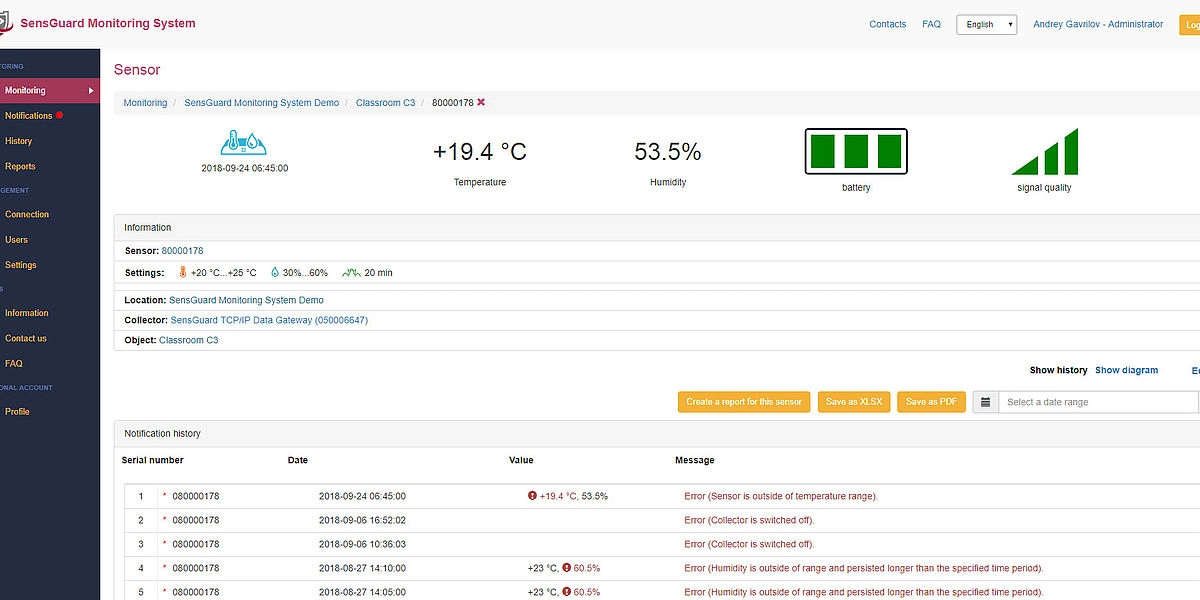This screenshot has height=600, width=1200.
Task: Click the calendar icon beside date range
Action: coord(985,402)
